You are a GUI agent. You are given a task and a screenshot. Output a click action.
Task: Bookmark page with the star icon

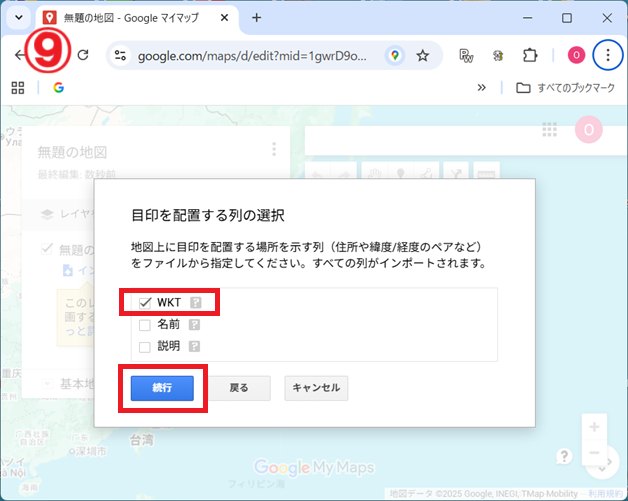click(423, 56)
